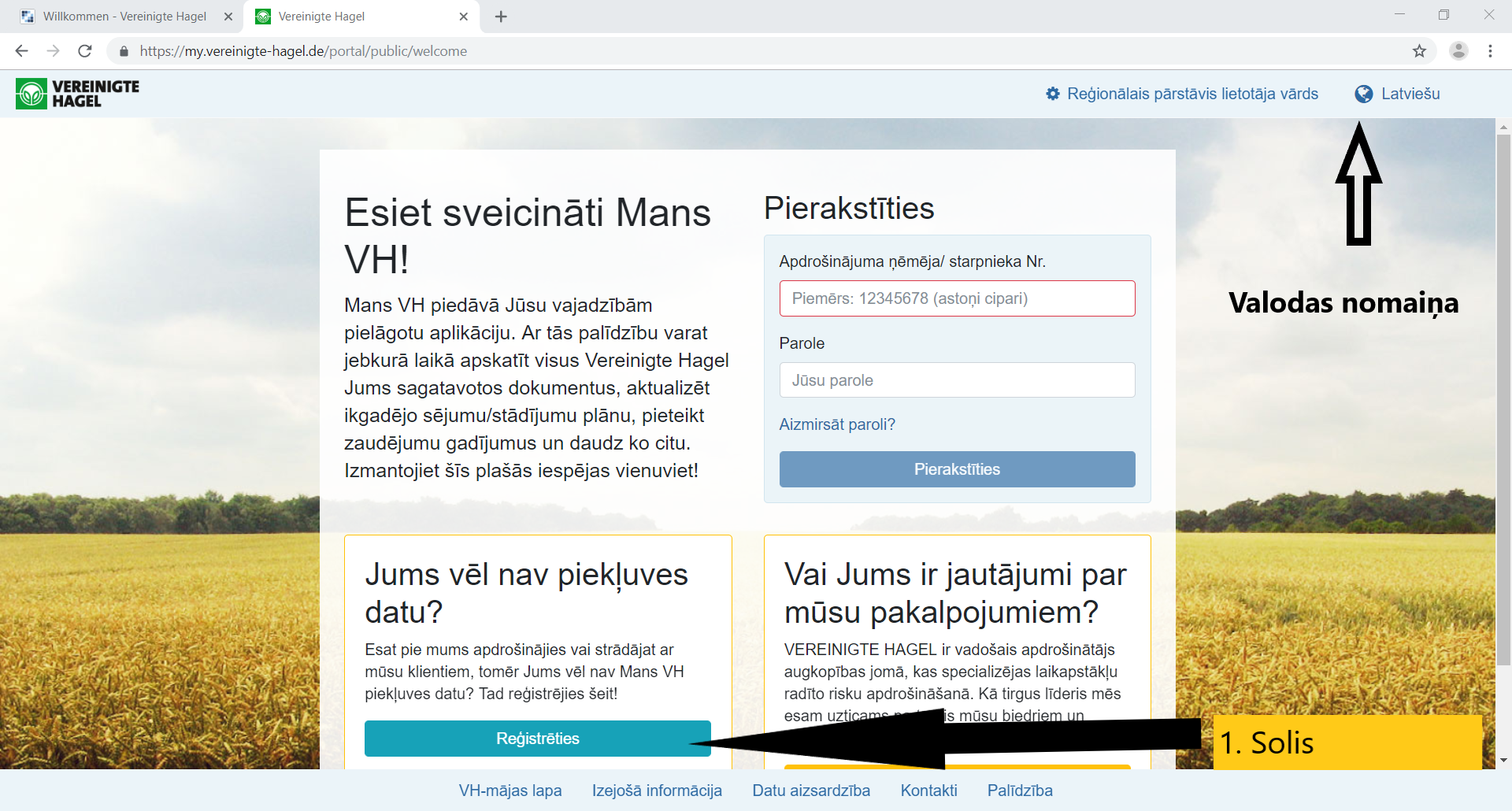Screen dimensions: 1512x811
Task: Open a new browser tab
Action: [501, 17]
